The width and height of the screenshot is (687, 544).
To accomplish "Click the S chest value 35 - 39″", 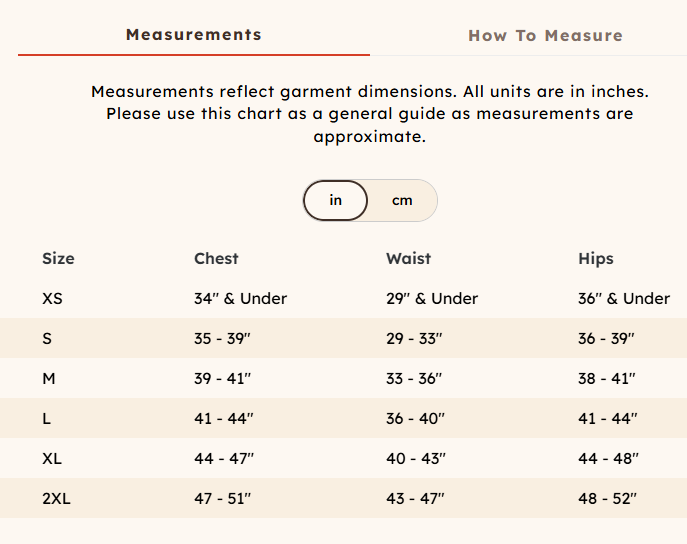I will pyautogui.click(x=222, y=339).
